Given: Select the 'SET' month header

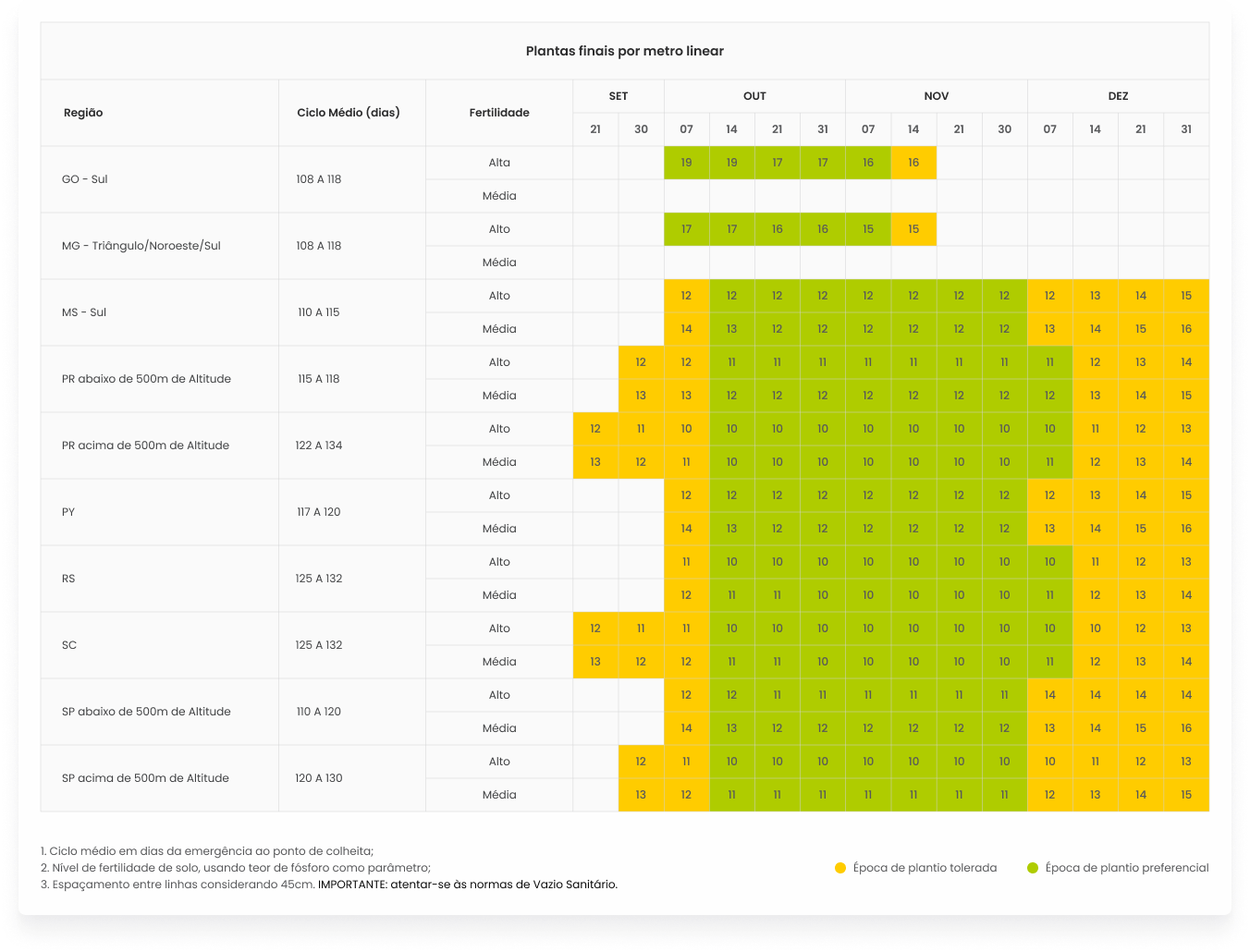Looking at the screenshot, I should tap(619, 96).
